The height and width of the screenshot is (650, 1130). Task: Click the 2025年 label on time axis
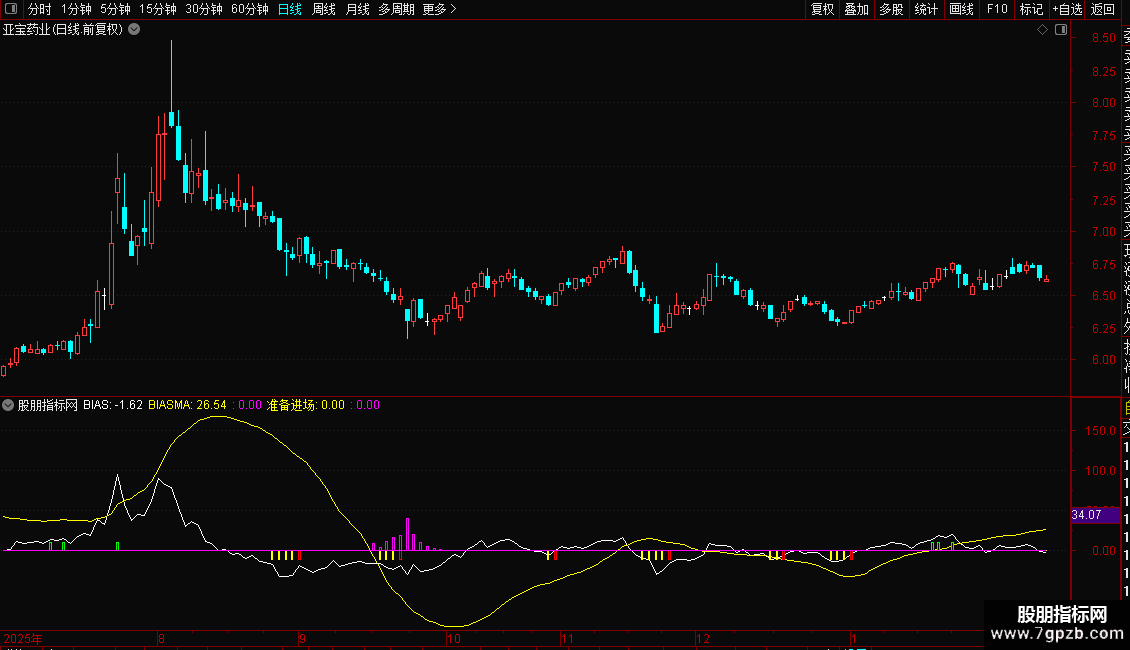(24, 638)
